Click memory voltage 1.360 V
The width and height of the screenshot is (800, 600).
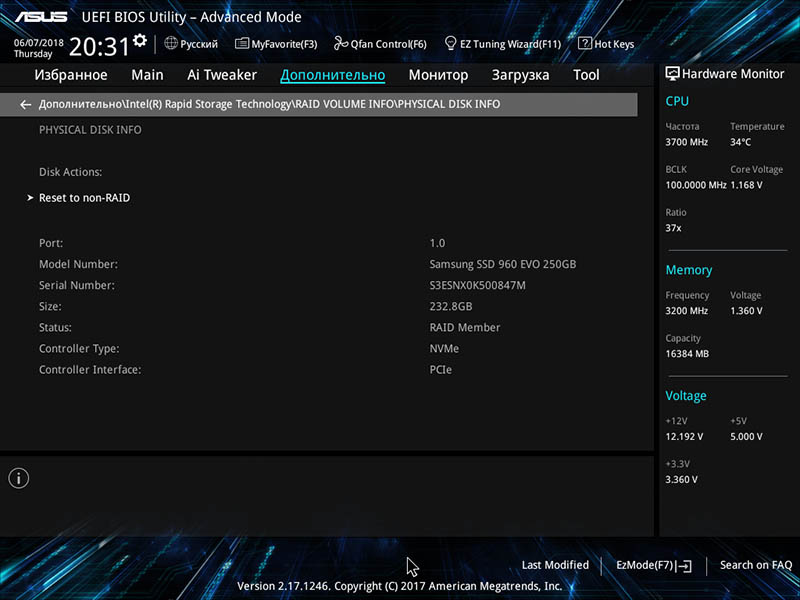click(x=746, y=311)
